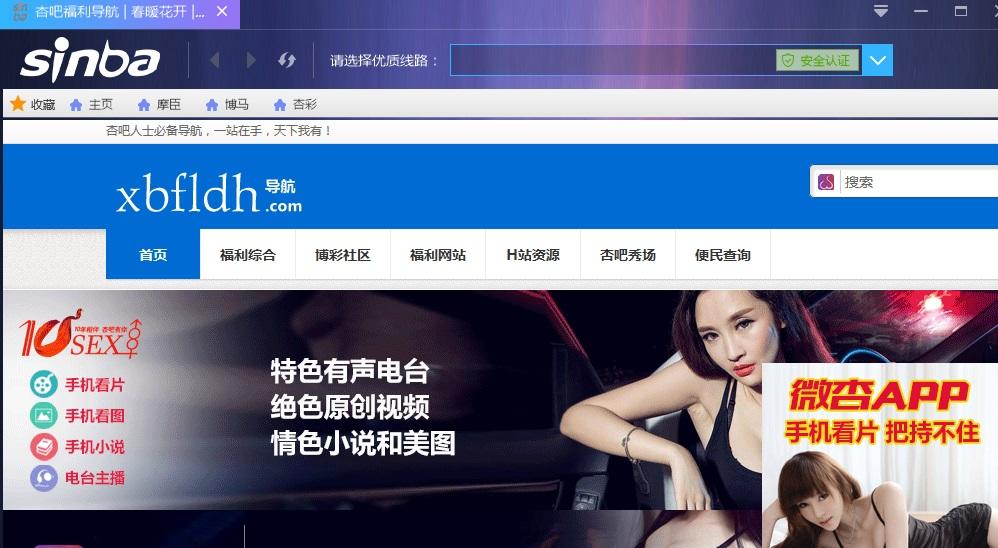This screenshot has width=998, height=548.
Task: Open the 博马 bookmark
Action: (x=227, y=104)
